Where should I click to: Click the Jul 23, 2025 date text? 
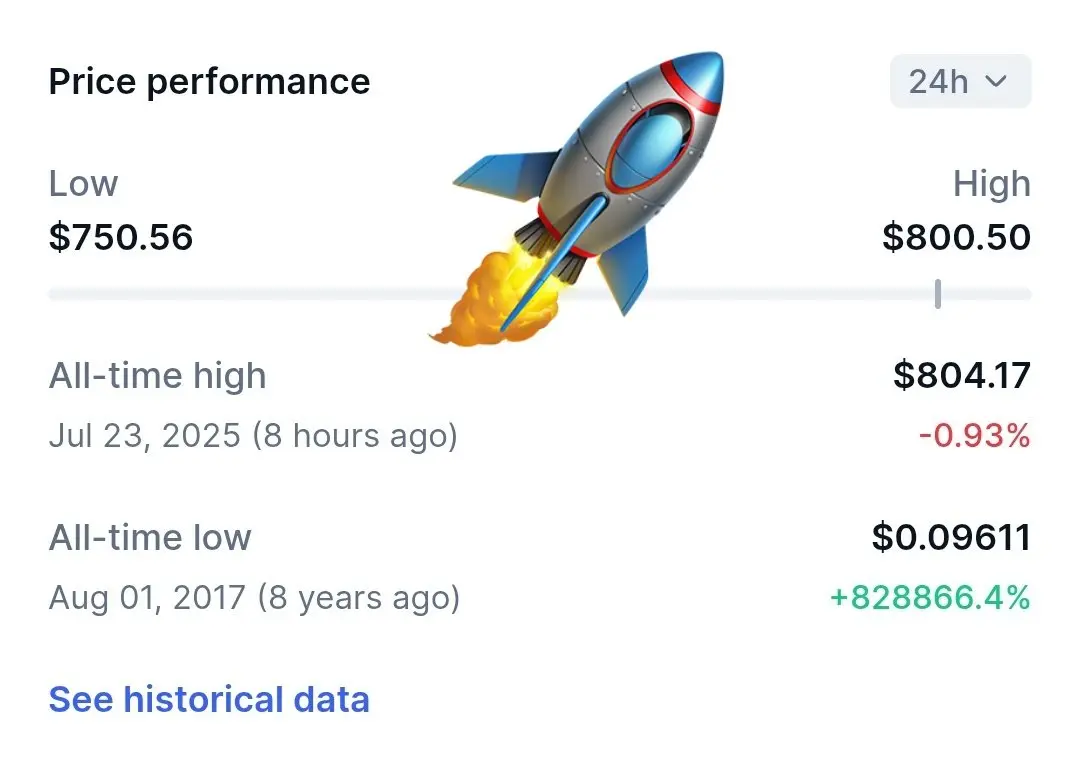(145, 435)
